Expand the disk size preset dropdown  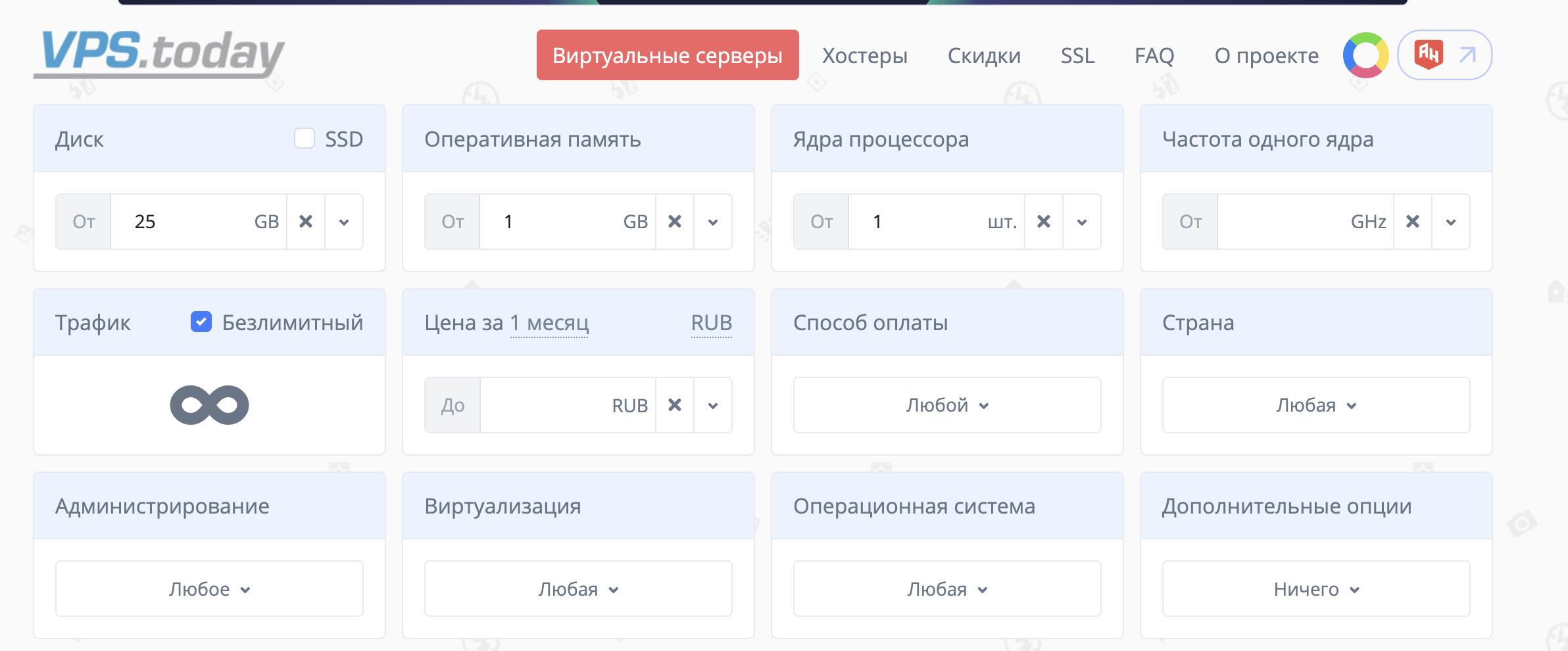pos(344,222)
